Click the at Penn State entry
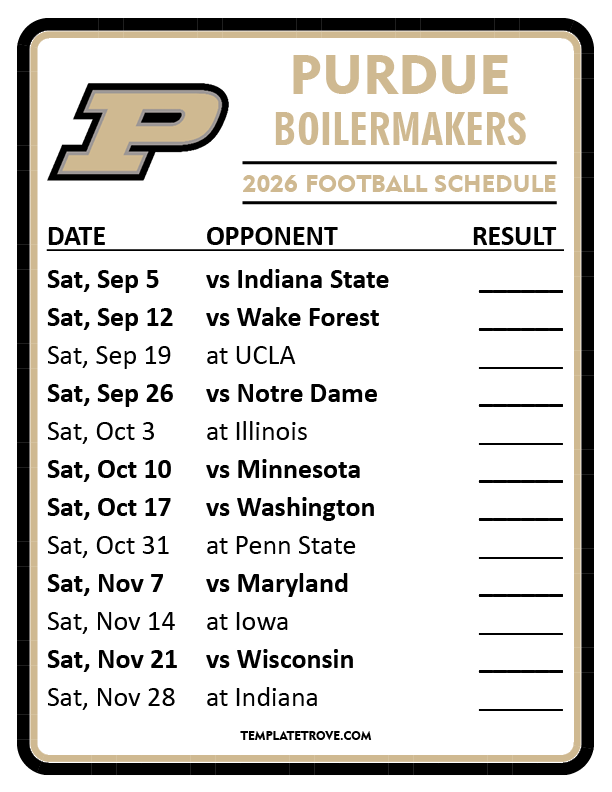Image resolution: width=612 pixels, height=792 pixels. tap(281, 545)
